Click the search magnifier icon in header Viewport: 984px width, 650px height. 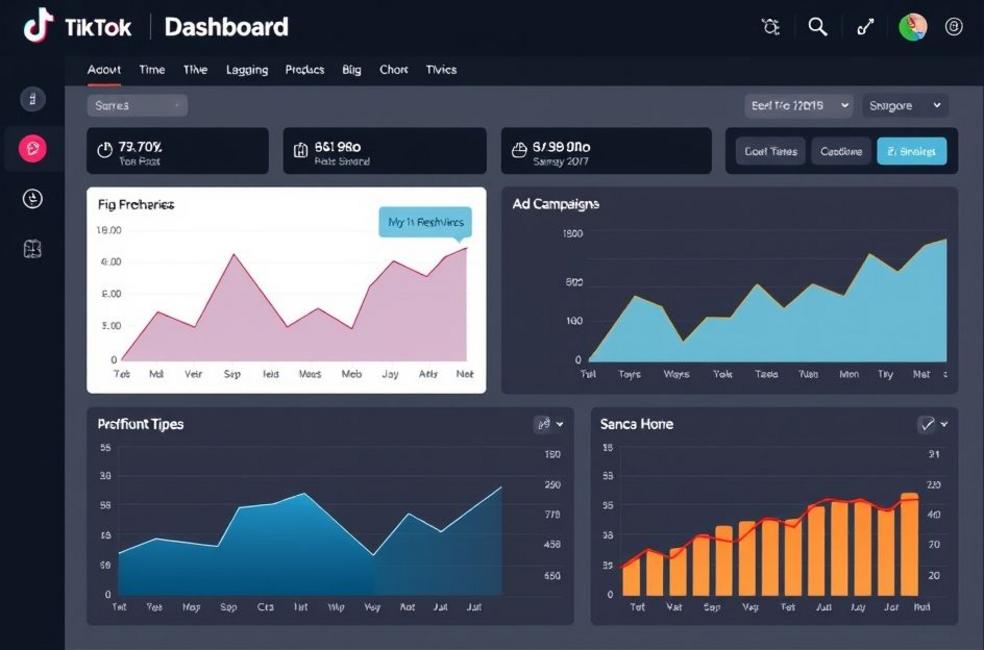click(x=817, y=27)
